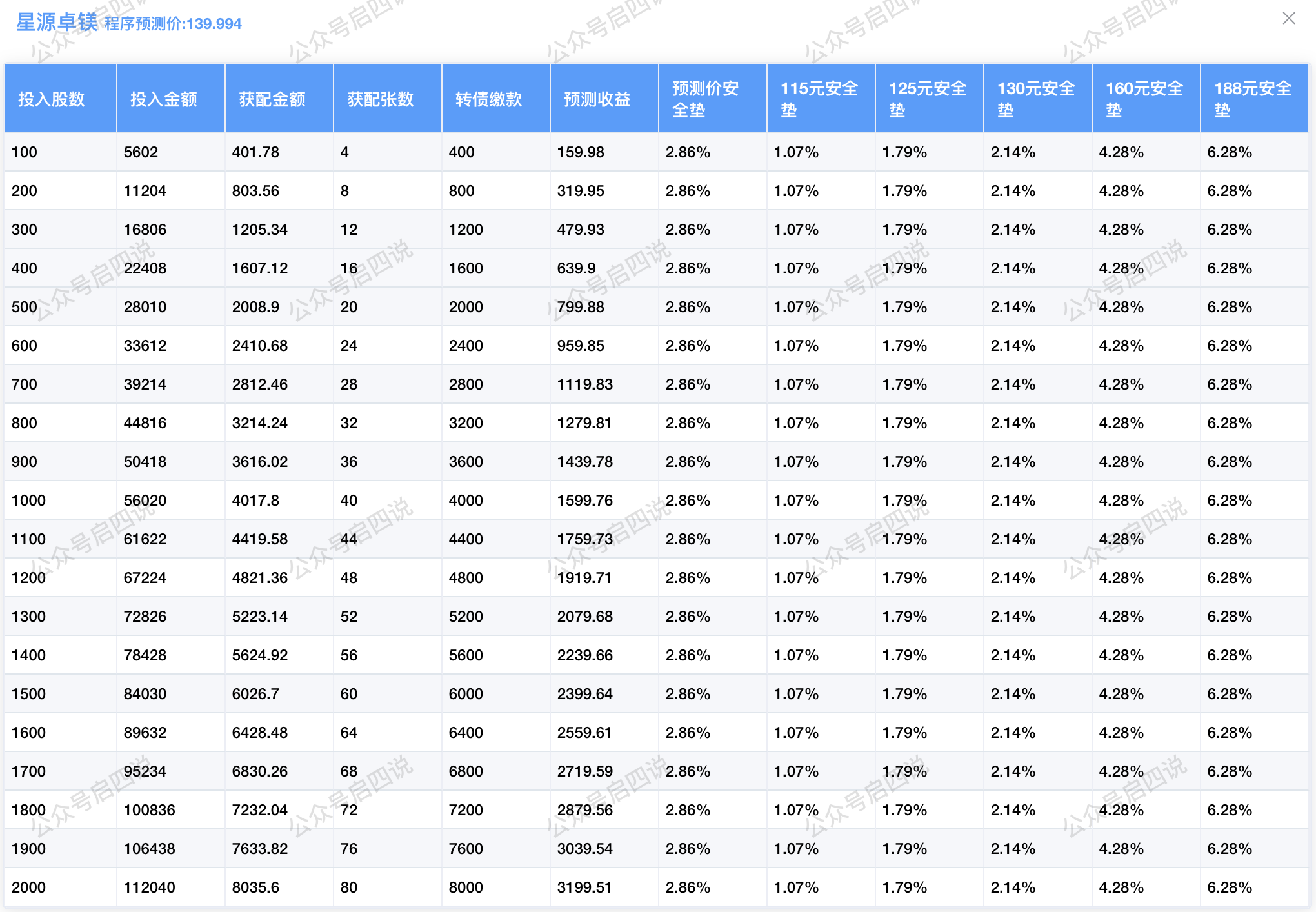
Task: Select the 112040 investment amount cell
Action: click(x=150, y=887)
